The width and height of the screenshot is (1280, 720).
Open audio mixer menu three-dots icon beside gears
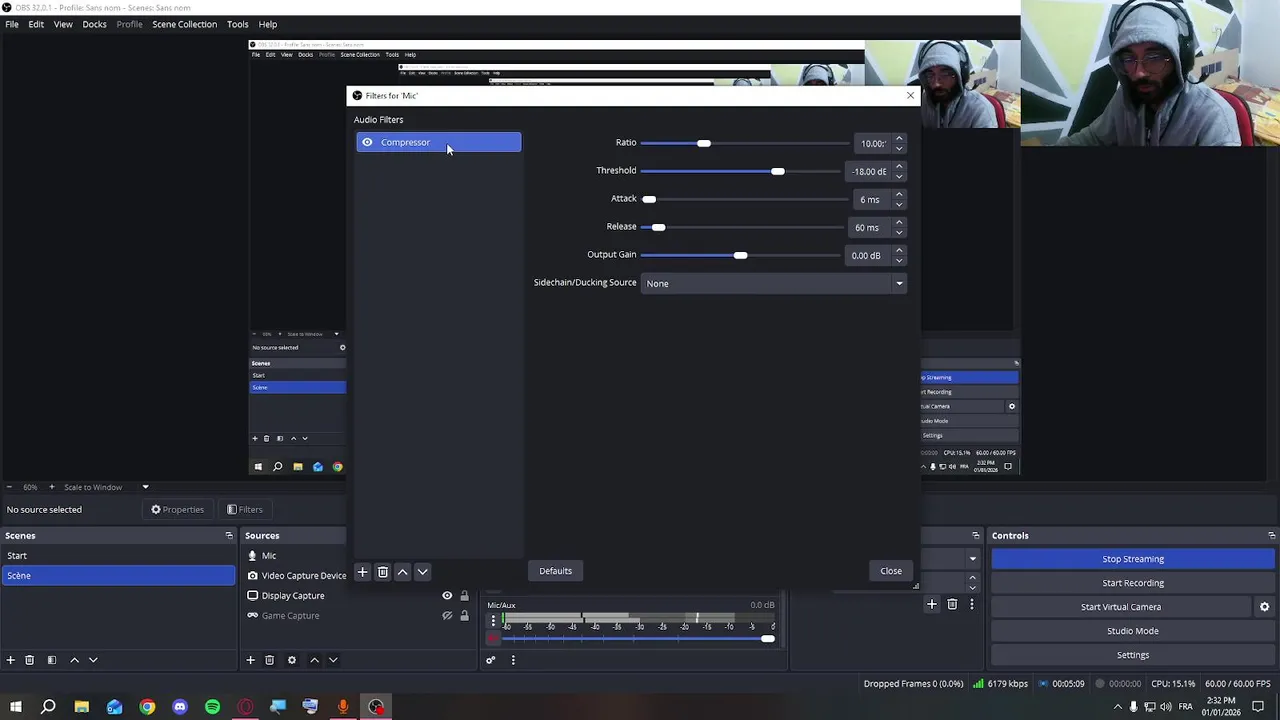(x=513, y=660)
